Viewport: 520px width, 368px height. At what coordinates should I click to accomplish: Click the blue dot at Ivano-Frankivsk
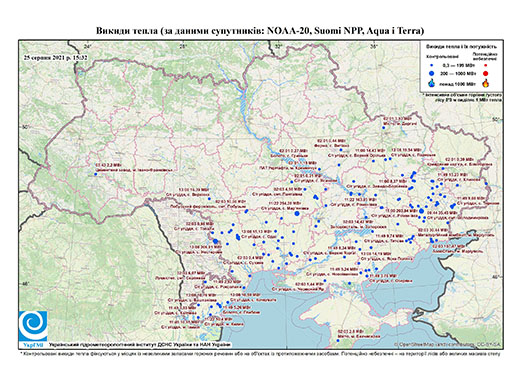click(96, 174)
